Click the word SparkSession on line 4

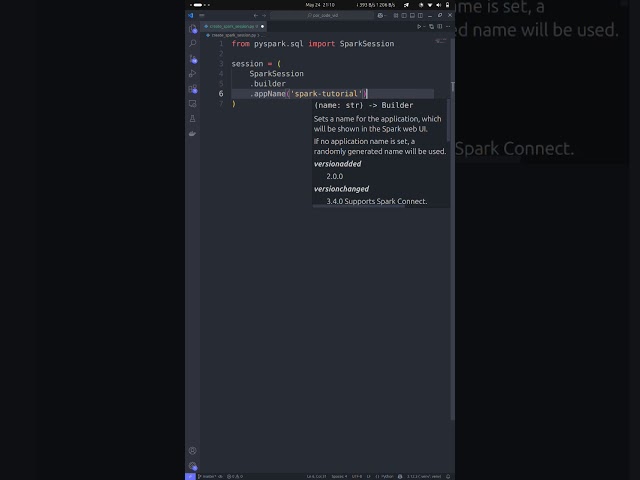[276, 74]
